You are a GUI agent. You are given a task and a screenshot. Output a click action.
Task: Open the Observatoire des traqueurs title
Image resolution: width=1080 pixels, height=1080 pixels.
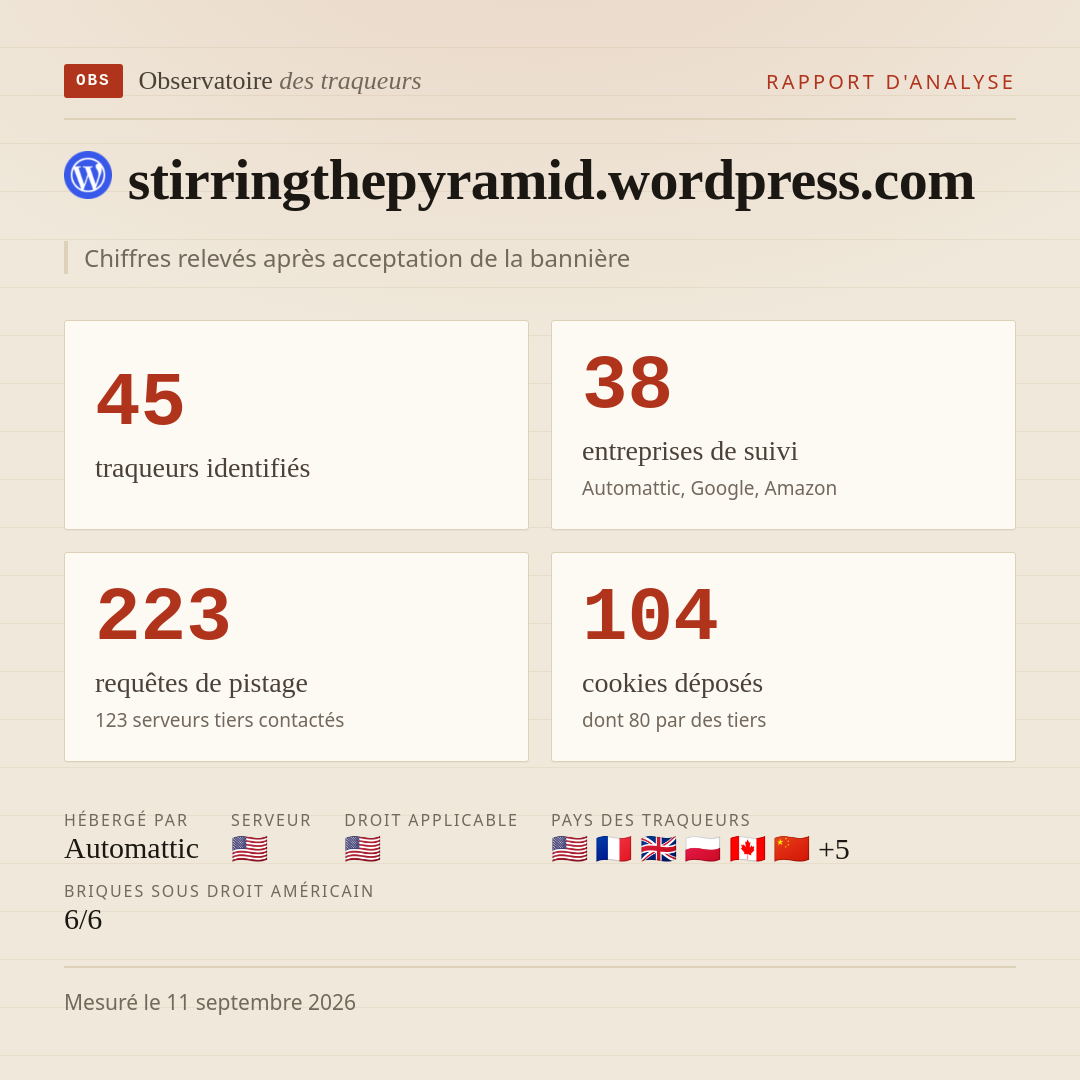[x=280, y=81]
